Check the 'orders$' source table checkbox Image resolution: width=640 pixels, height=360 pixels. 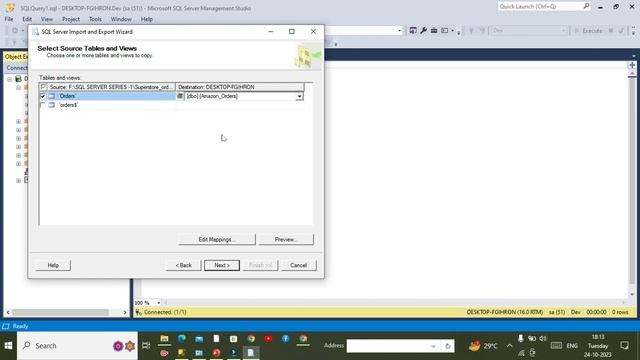(x=43, y=105)
